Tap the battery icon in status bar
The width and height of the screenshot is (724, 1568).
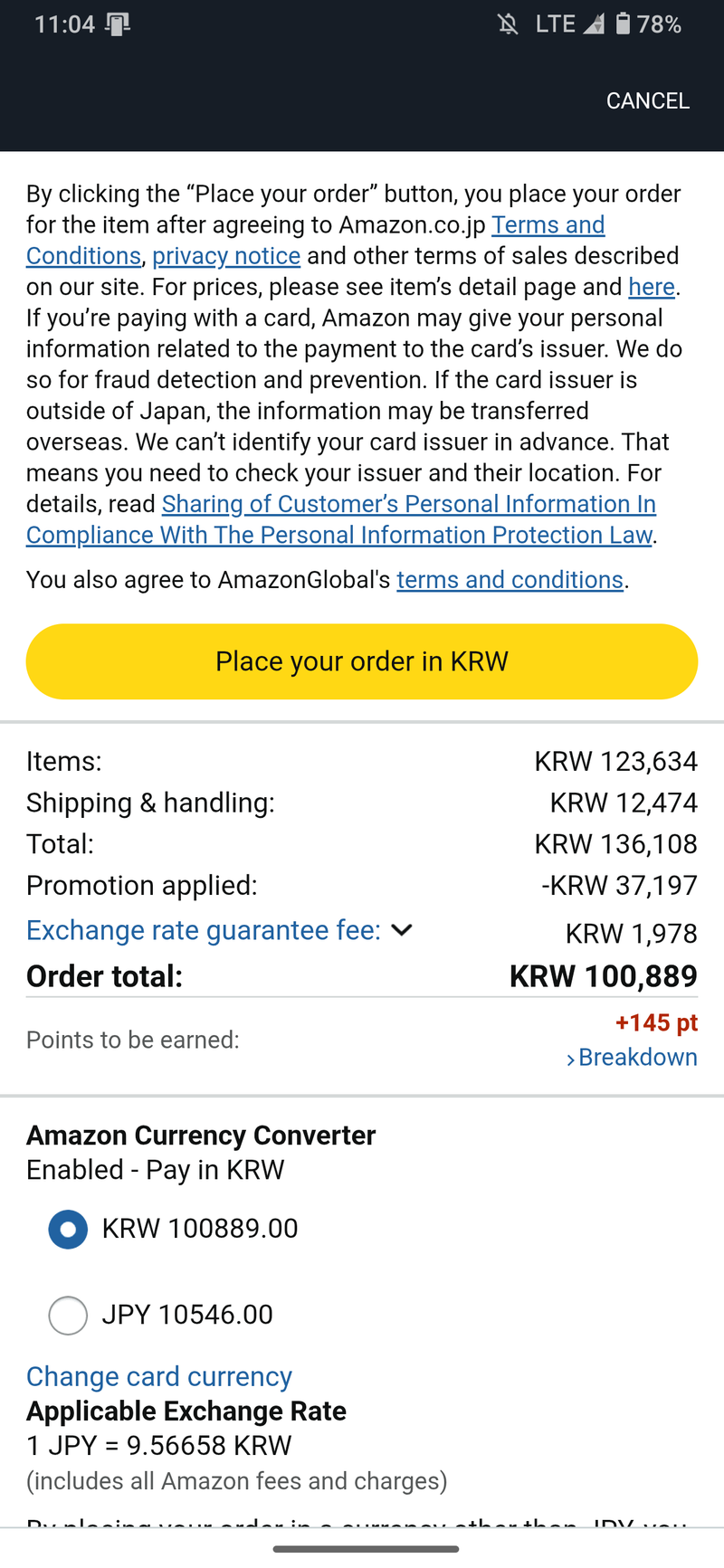[x=623, y=24]
